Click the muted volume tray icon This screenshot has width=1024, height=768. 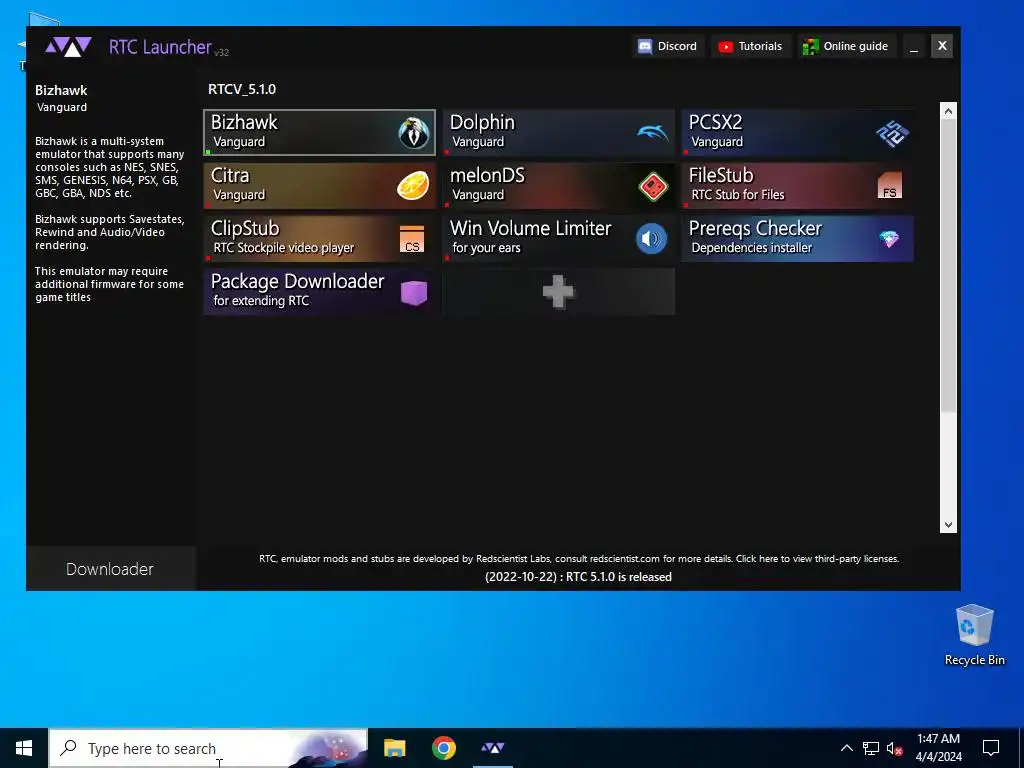[x=894, y=748]
